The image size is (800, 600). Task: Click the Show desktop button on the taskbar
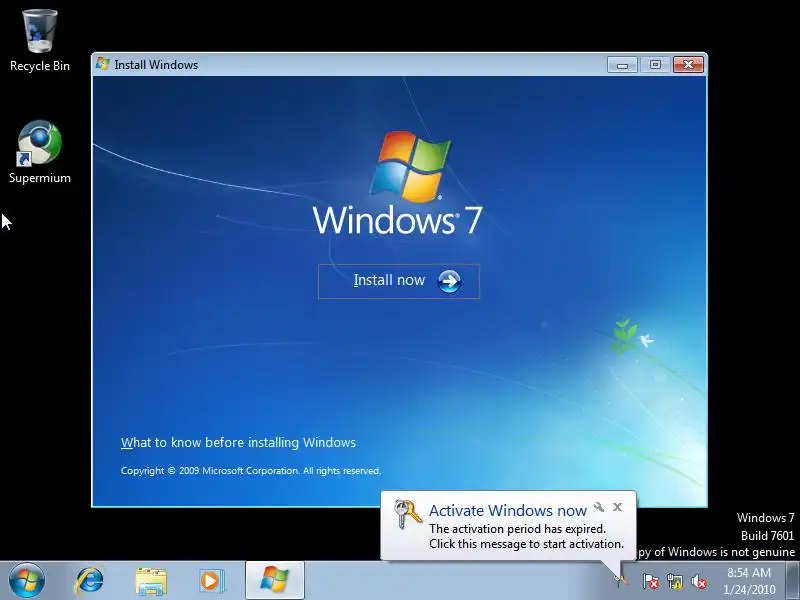(x=793, y=581)
